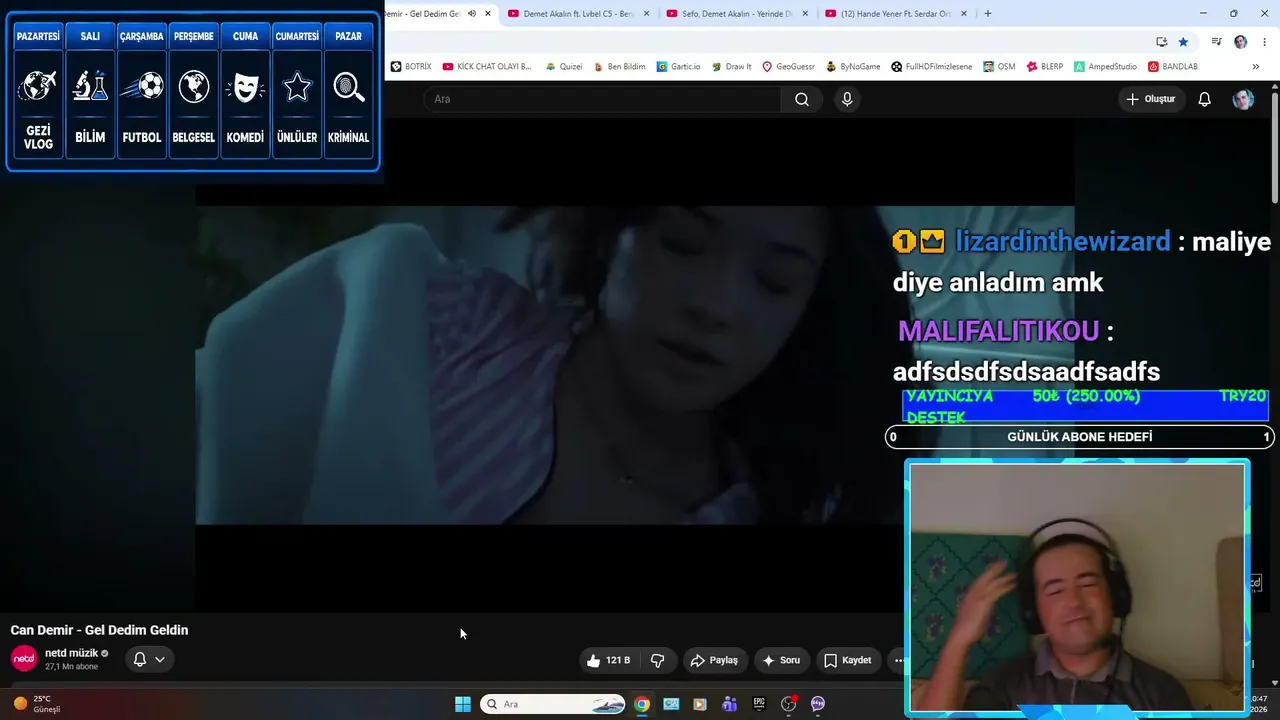
Task: Open the AmpedStudio bookmark
Action: [1105, 66]
